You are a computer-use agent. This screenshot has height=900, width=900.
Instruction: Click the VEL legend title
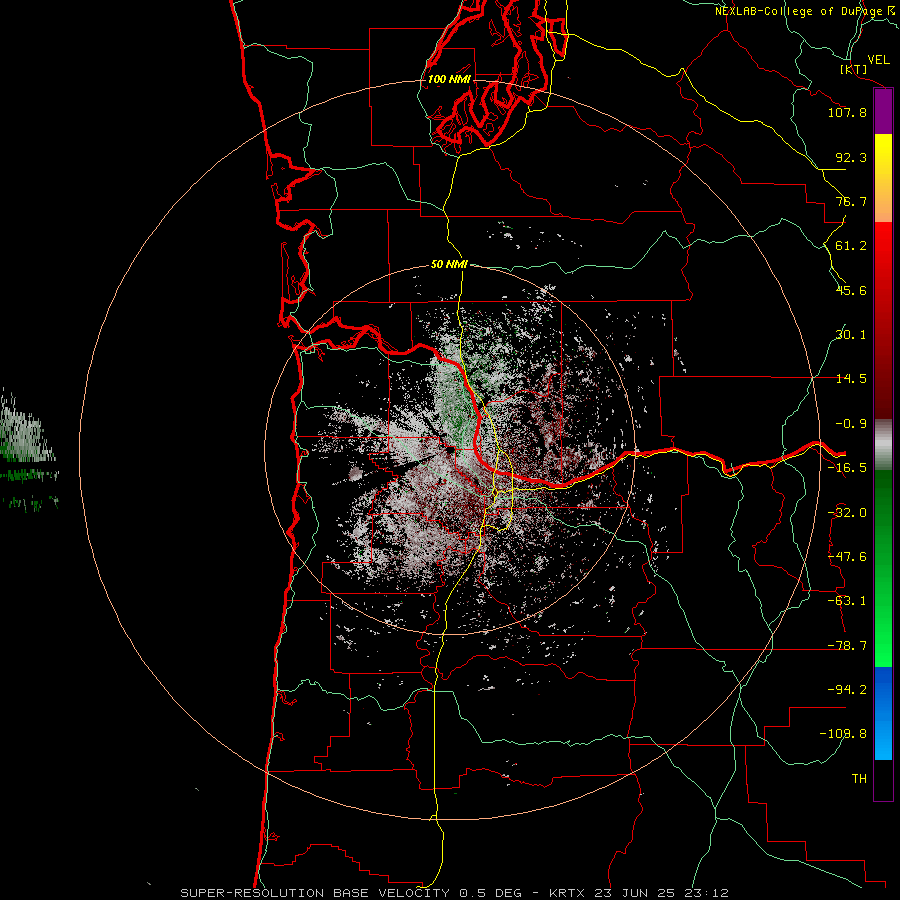pos(878,60)
